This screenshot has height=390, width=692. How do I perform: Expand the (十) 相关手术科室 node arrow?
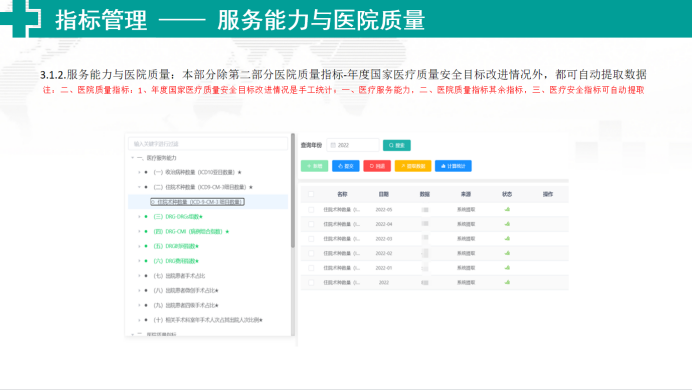(139, 320)
